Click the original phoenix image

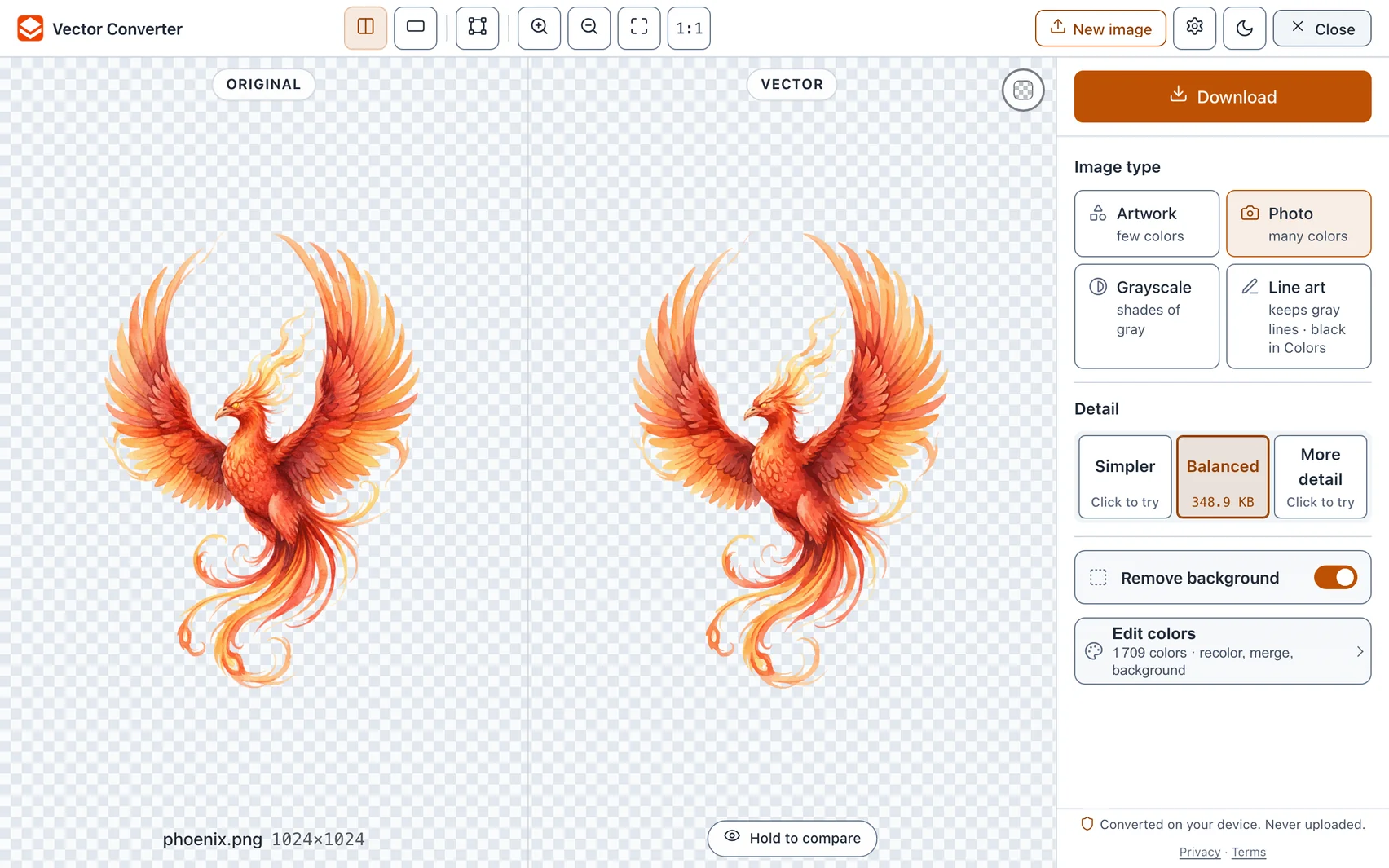262,460
